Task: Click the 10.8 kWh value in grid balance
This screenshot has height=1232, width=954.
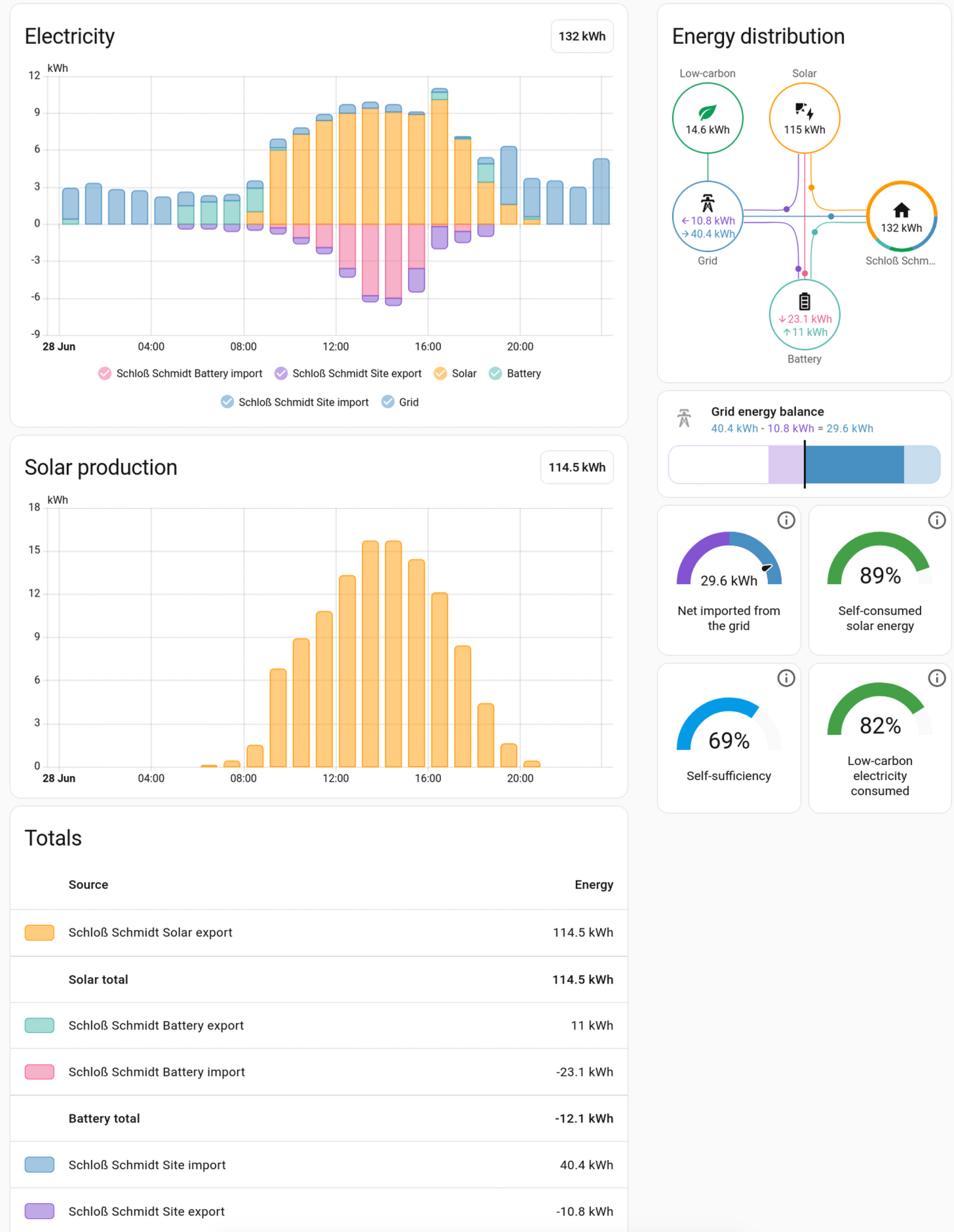Action: click(x=790, y=428)
